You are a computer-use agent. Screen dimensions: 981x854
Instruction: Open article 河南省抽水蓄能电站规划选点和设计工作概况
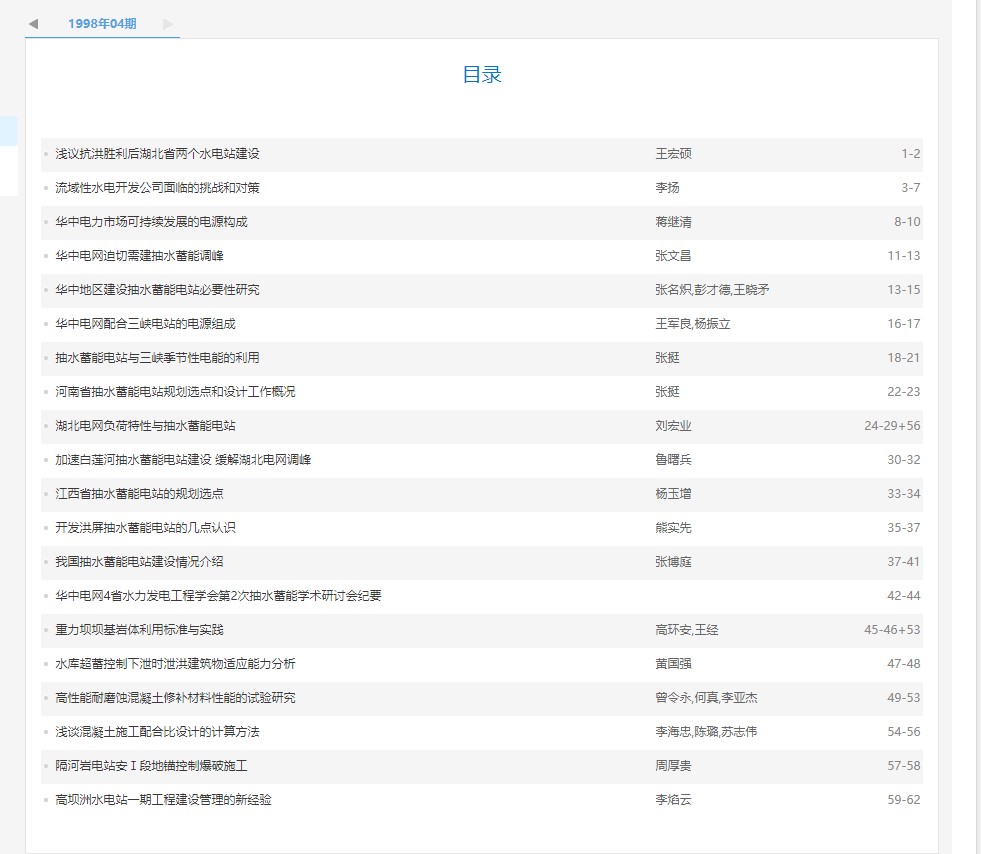[175, 392]
